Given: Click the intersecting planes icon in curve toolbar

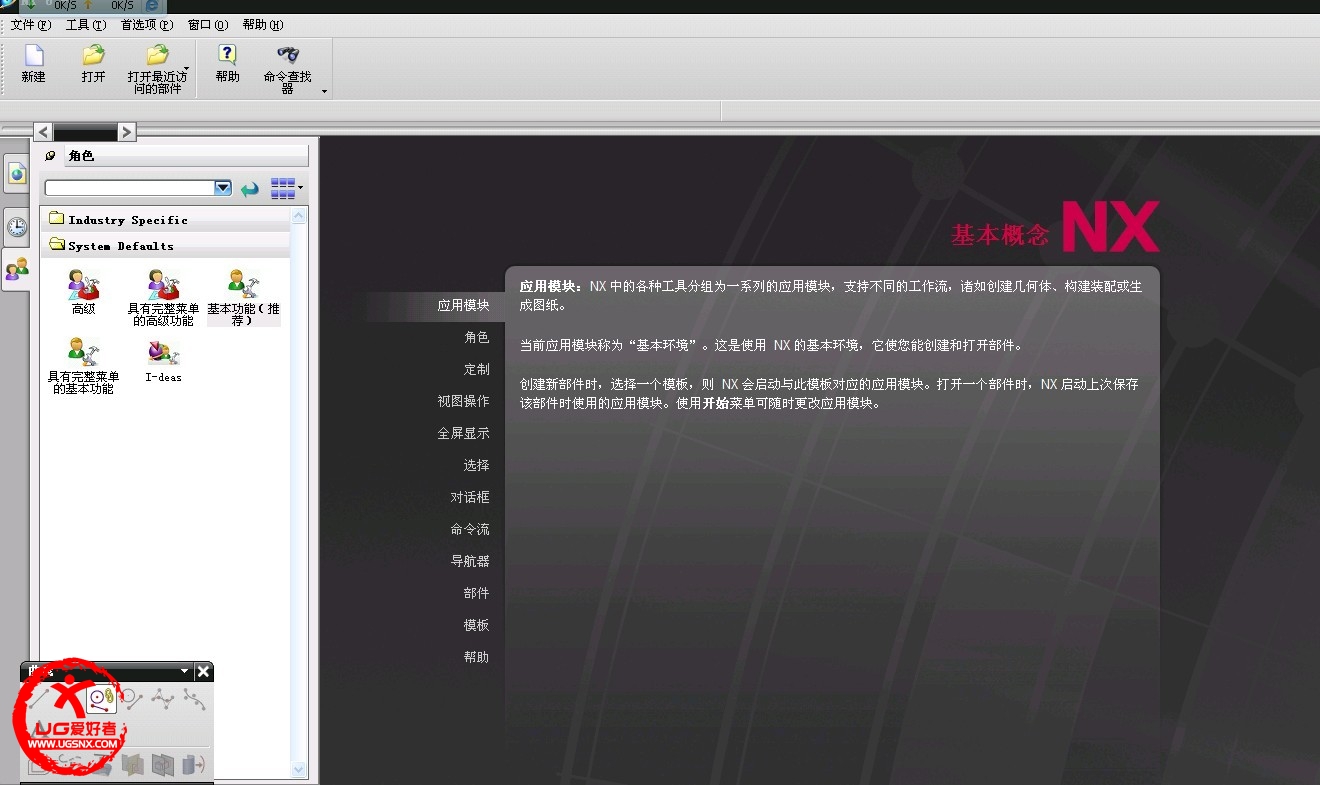Looking at the screenshot, I should tap(132, 765).
